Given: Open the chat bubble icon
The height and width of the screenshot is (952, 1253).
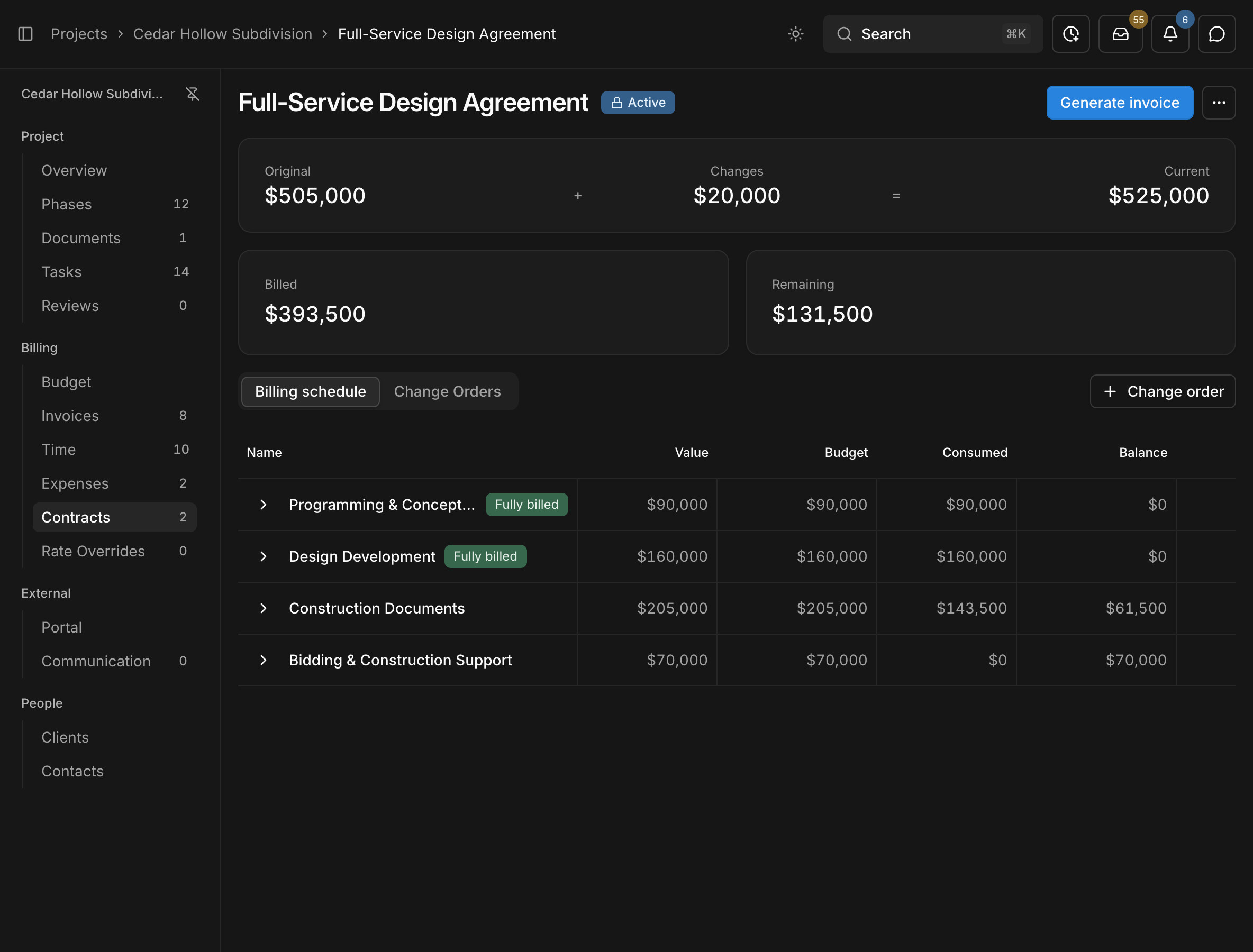Looking at the screenshot, I should point(1216,34).
